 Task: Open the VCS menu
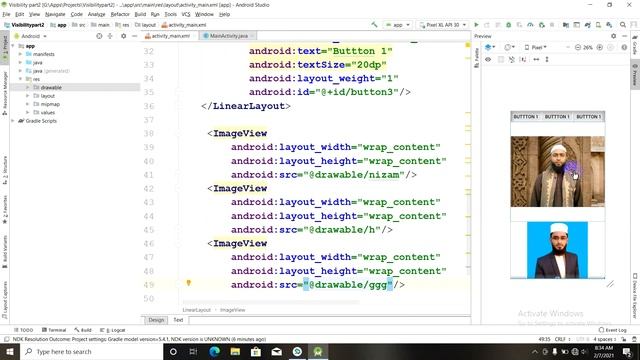point(186,14)
